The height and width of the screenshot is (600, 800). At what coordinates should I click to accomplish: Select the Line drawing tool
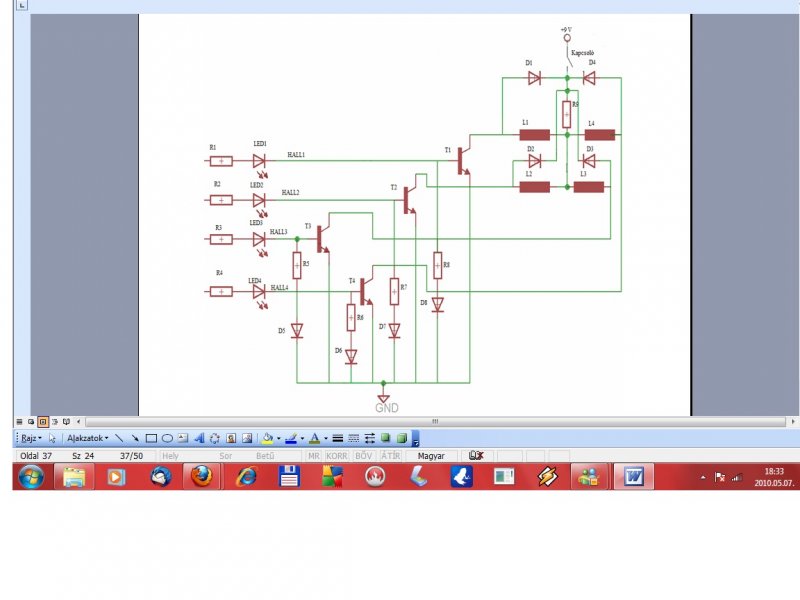(x=119, y=438)
